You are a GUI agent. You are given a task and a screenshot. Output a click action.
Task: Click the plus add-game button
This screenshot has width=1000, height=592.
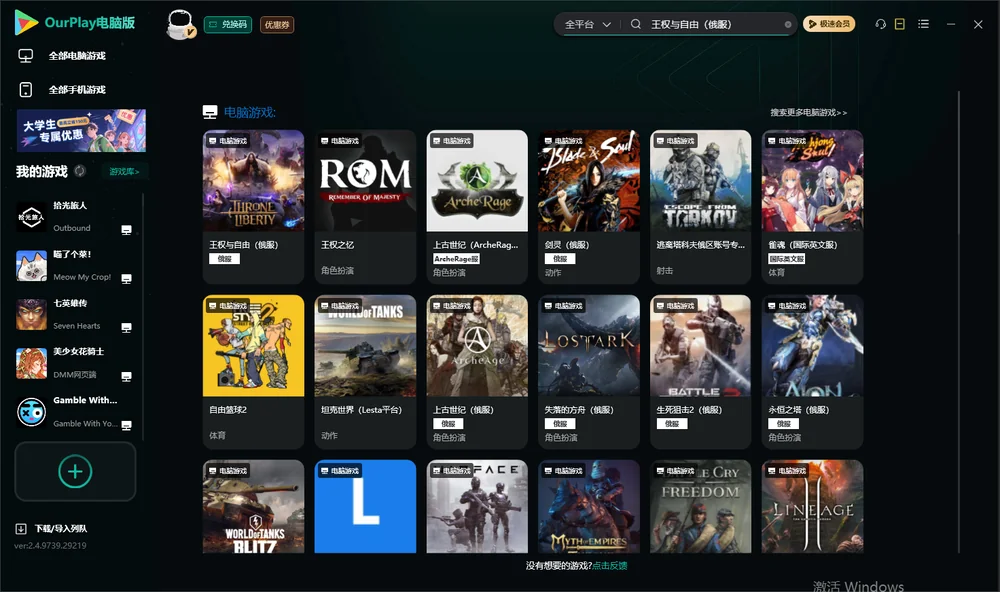tap(75, 472)
